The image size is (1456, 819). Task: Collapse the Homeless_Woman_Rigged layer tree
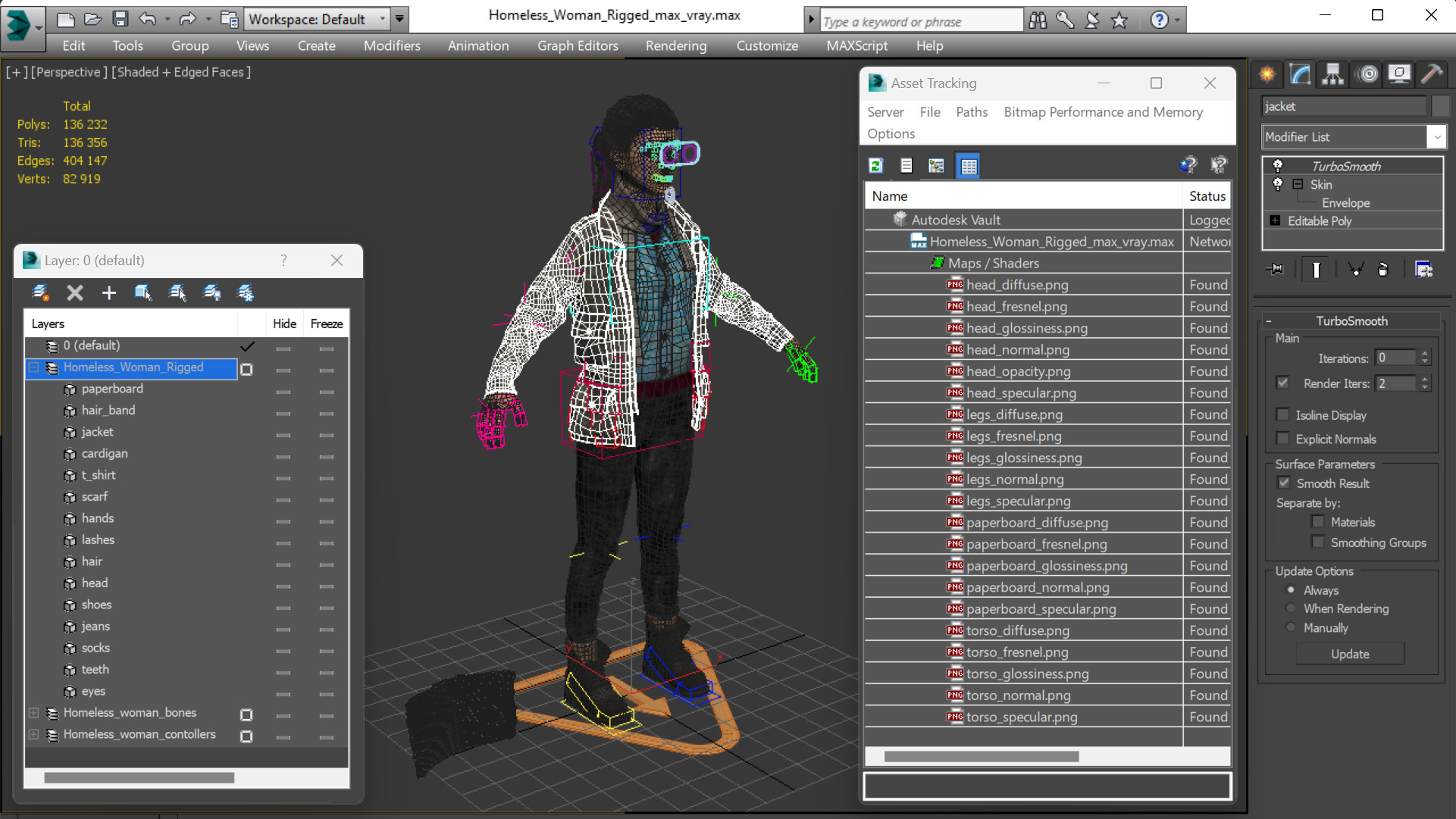click(x=33, y=367)
